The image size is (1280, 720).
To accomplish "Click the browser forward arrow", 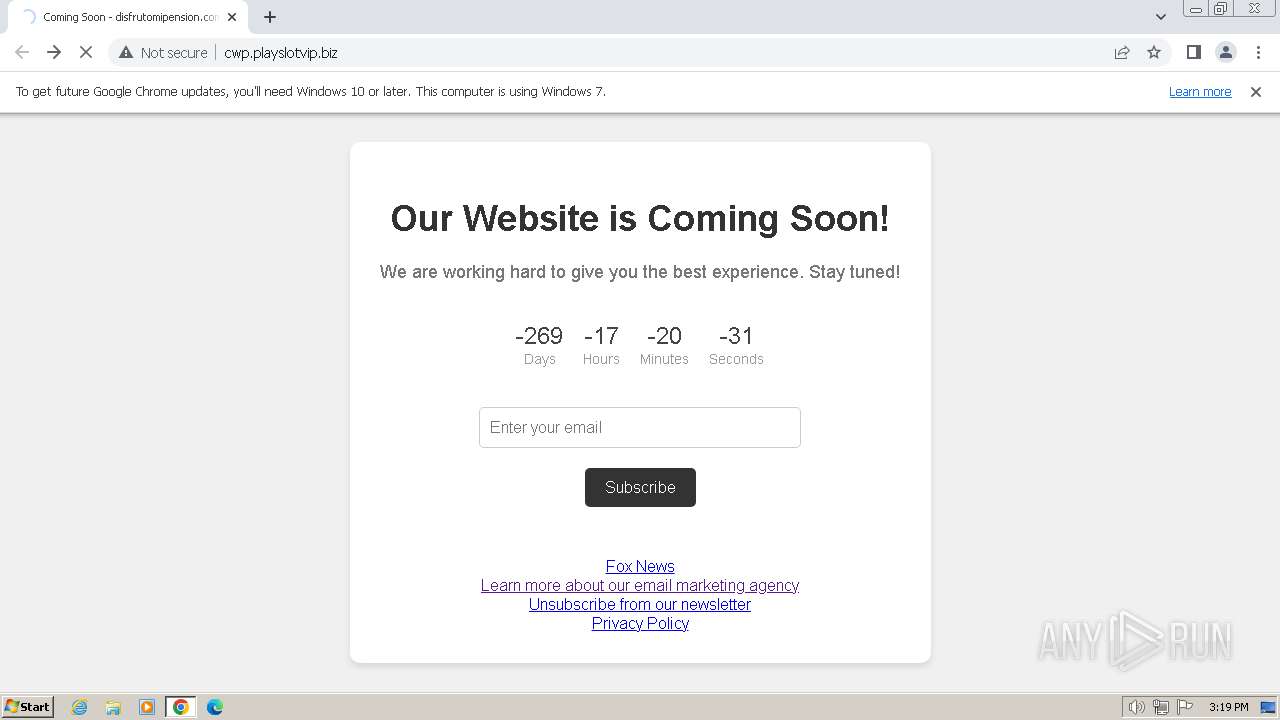I will pyautogui.click(x=54, y=52).
